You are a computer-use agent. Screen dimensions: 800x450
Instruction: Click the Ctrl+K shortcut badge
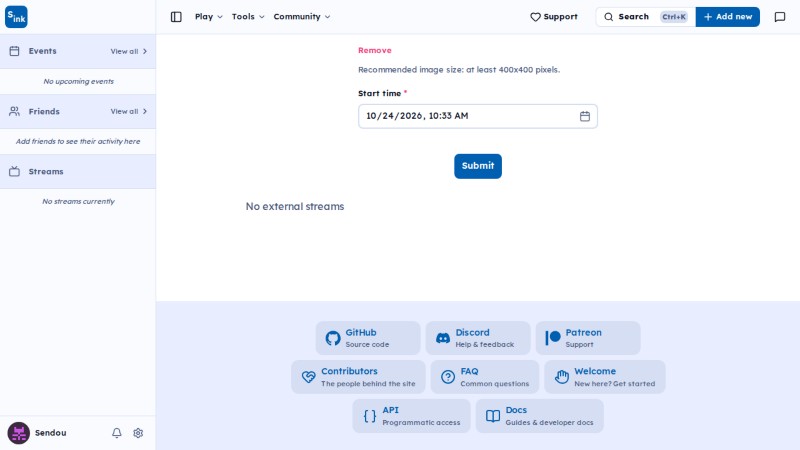click(674, 17)
